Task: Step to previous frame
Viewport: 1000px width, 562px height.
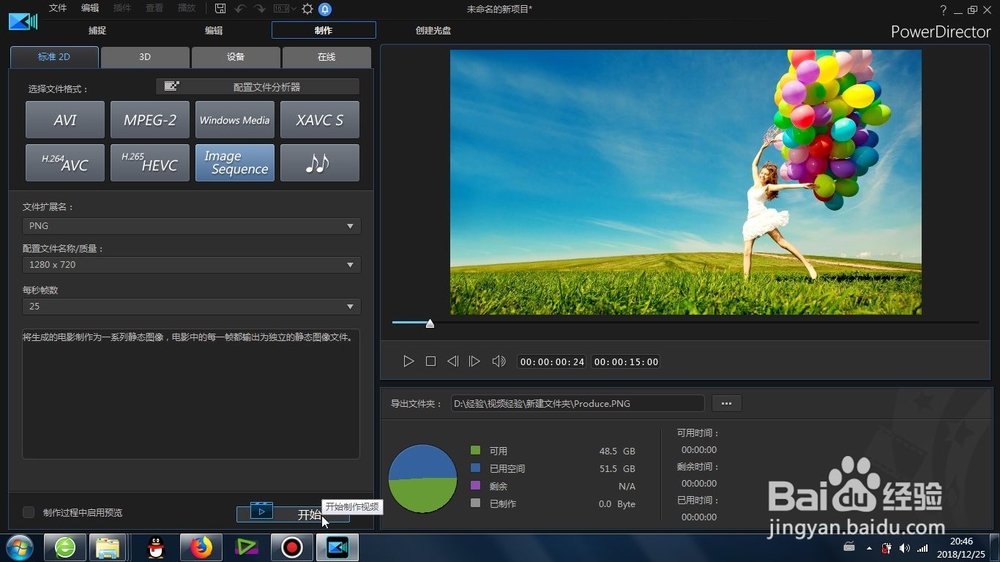Action: (452, 361)
